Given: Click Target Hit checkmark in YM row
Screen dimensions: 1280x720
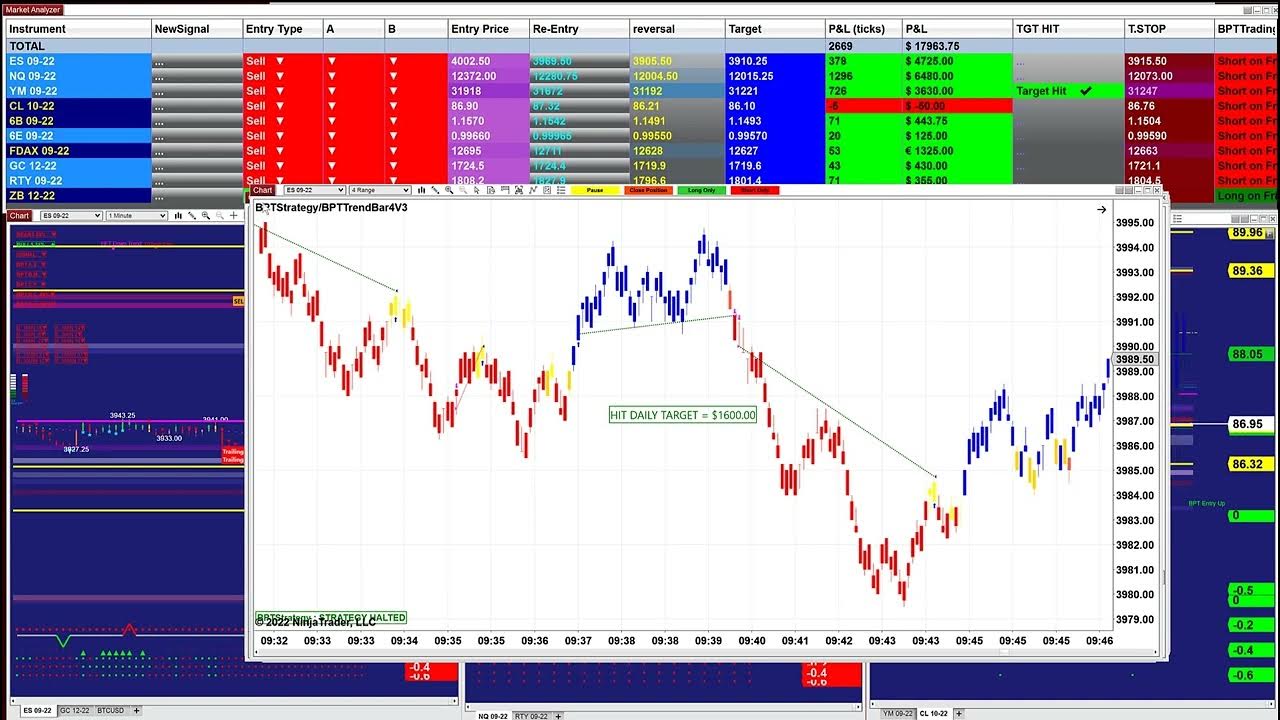Looking at the screenshot, I should pos(1086,91).
